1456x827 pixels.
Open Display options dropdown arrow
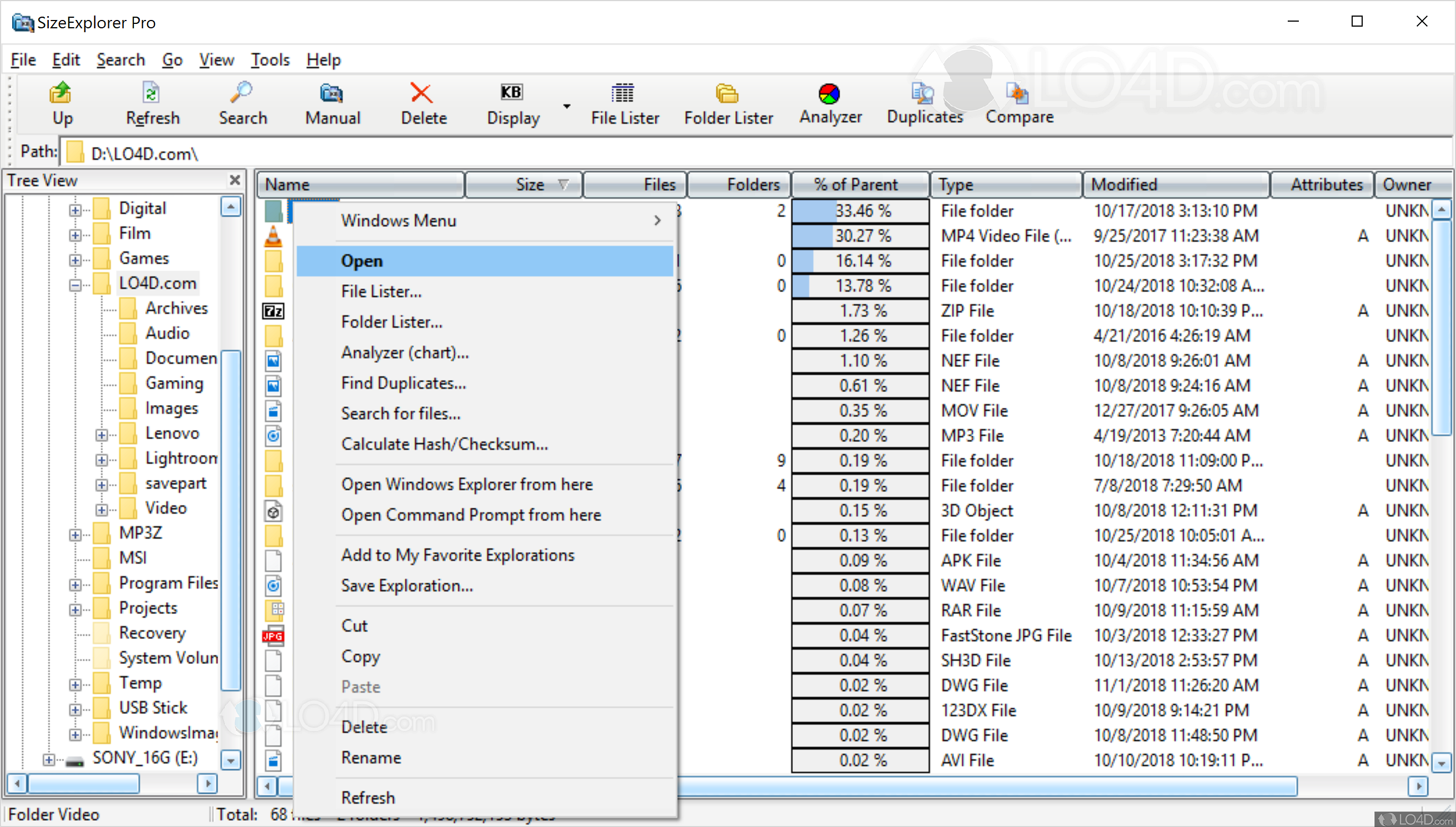(x=566, y=106)
